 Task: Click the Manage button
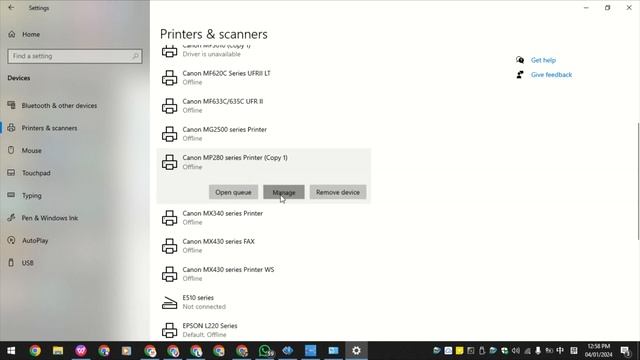(x=284, y=192)
